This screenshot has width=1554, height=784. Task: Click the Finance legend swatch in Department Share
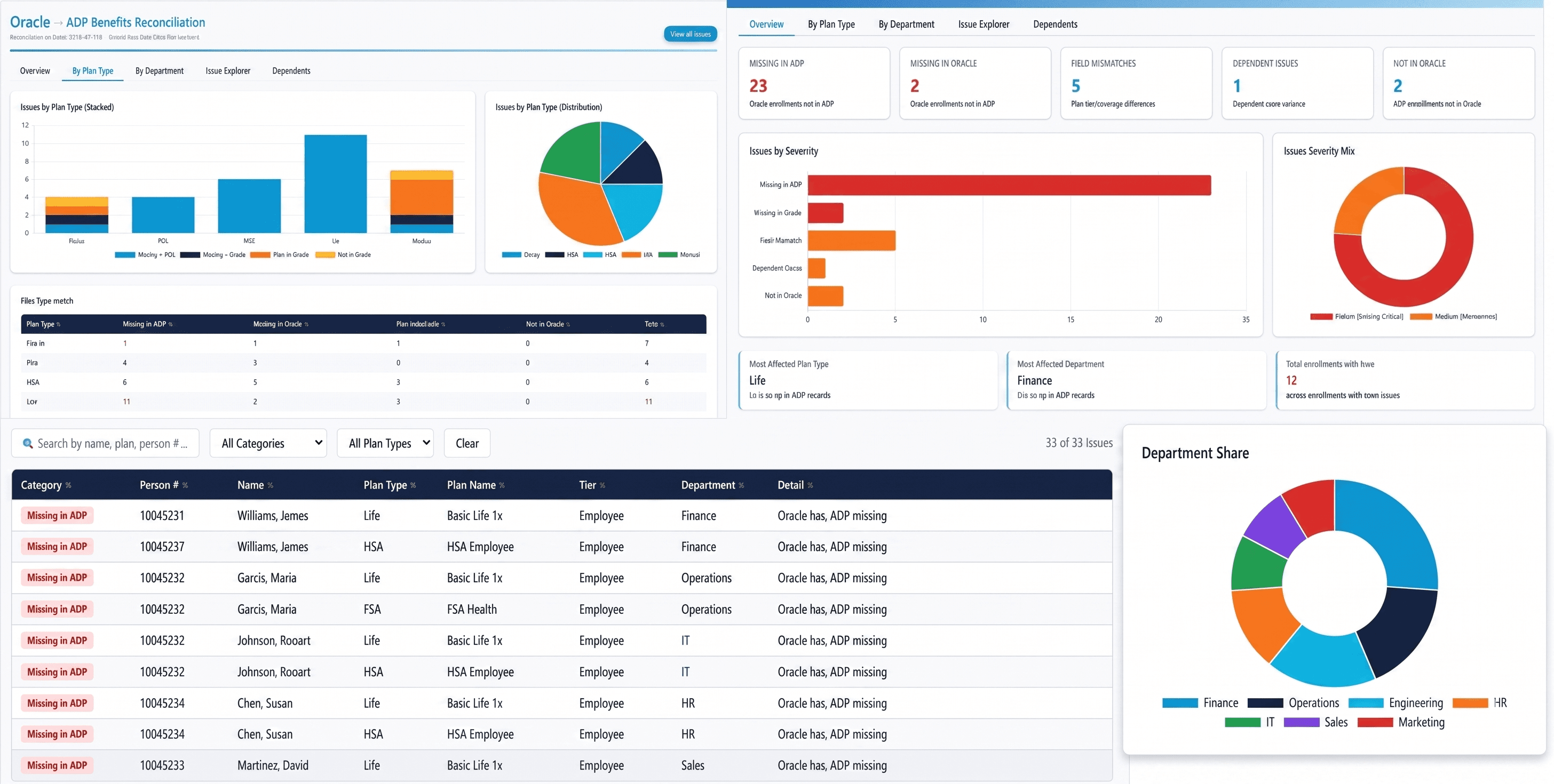coord(1180,703)
